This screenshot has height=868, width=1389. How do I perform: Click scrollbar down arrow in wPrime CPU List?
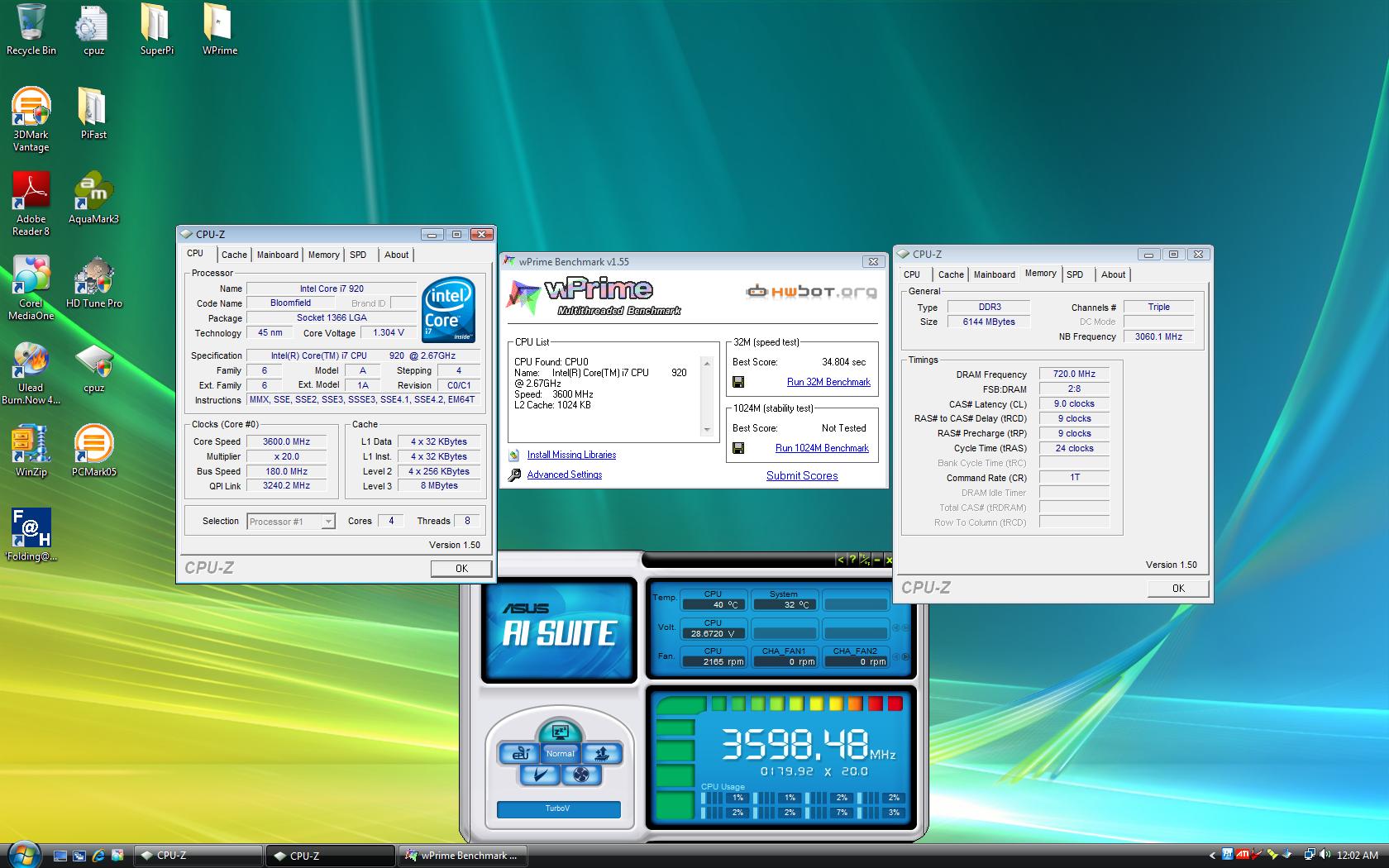click(706, 430)
